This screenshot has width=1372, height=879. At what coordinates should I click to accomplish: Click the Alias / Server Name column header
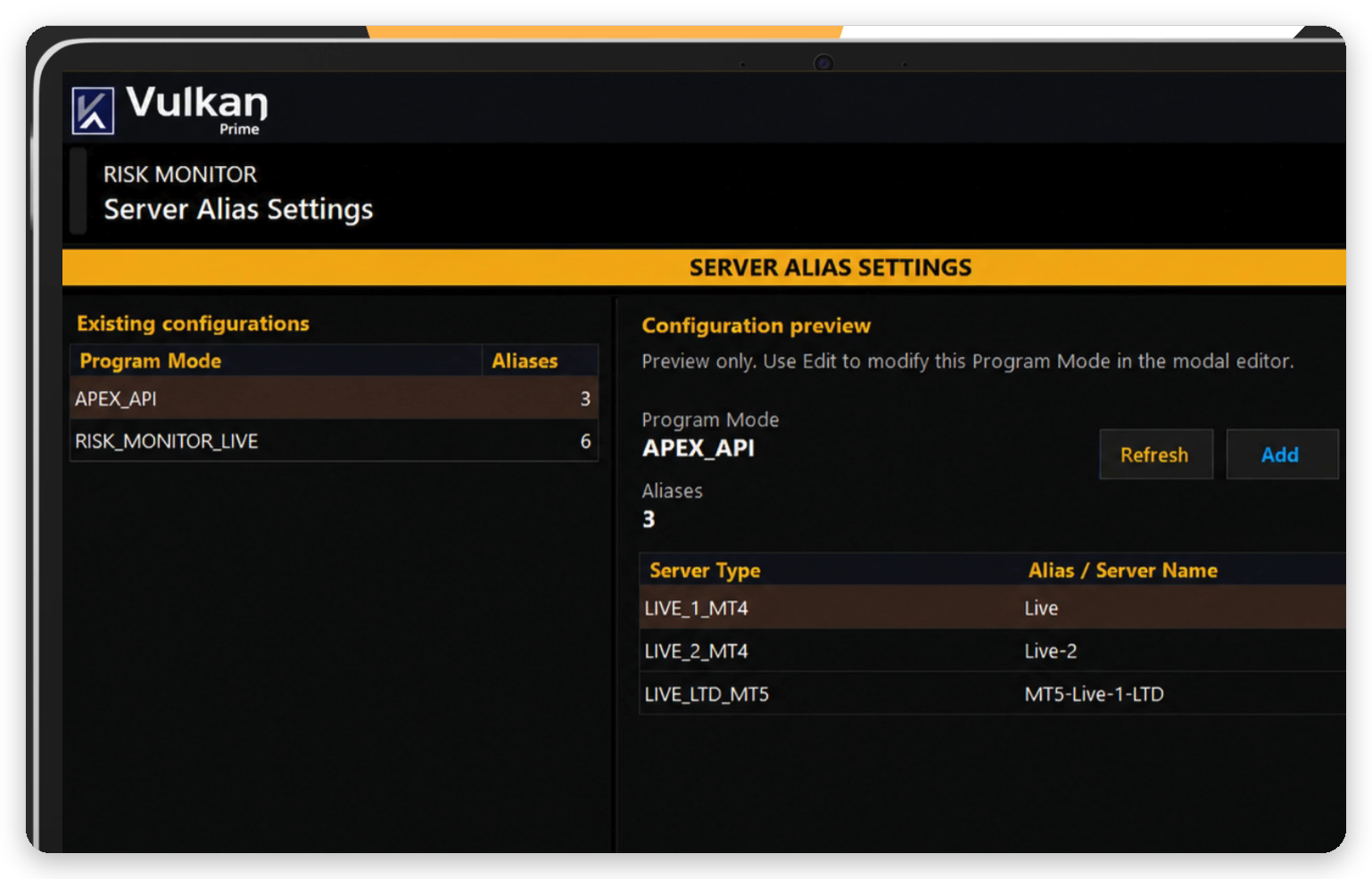[x=1182, y=570]
